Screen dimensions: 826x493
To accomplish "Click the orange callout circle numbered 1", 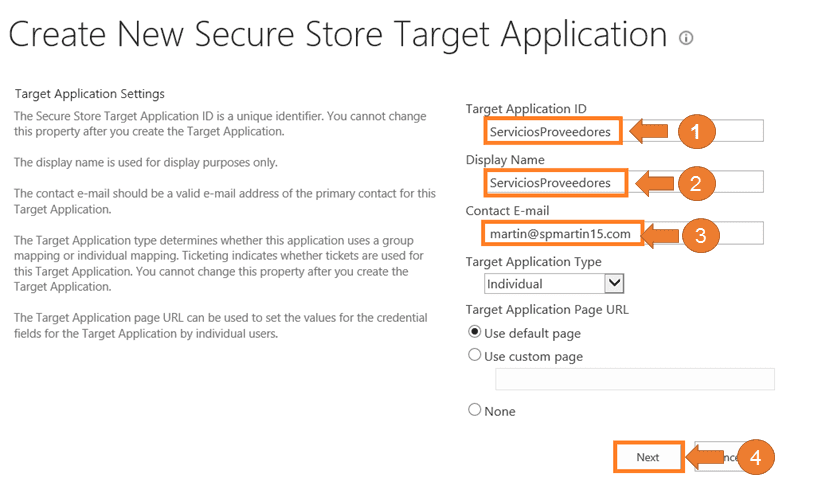I will click(696, 131).
